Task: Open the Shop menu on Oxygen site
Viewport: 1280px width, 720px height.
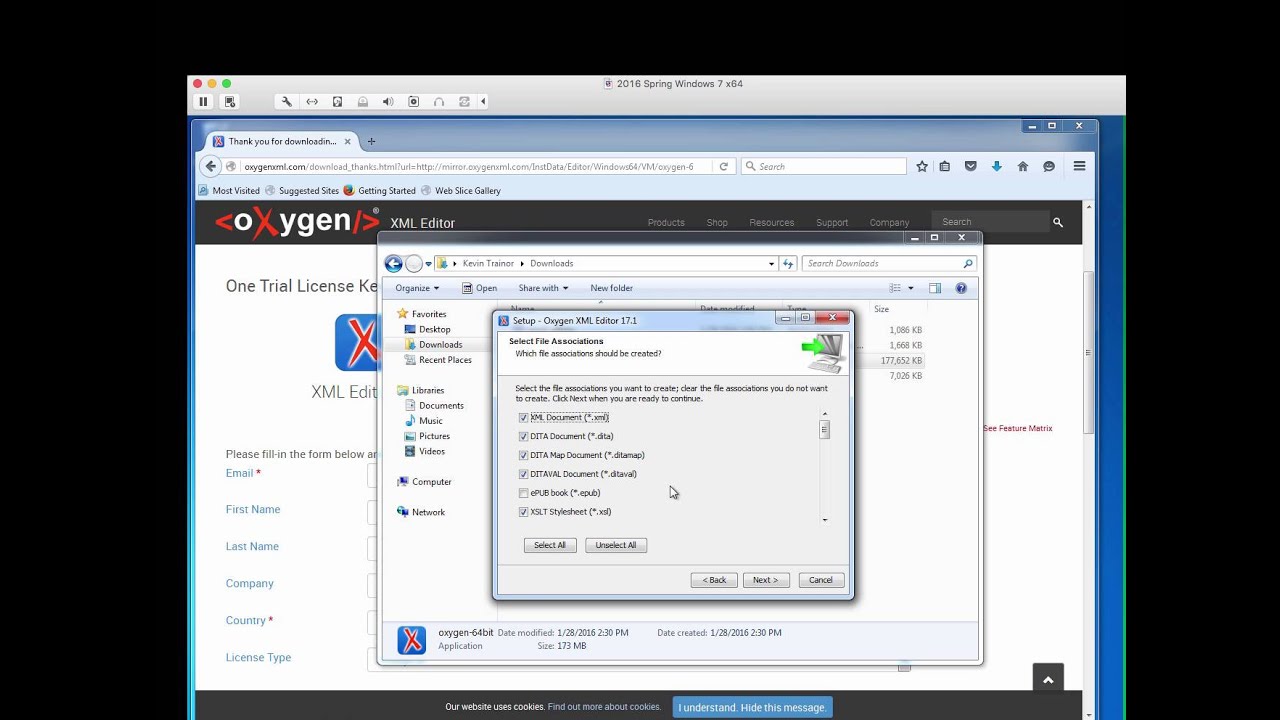Action: [717, 223]
